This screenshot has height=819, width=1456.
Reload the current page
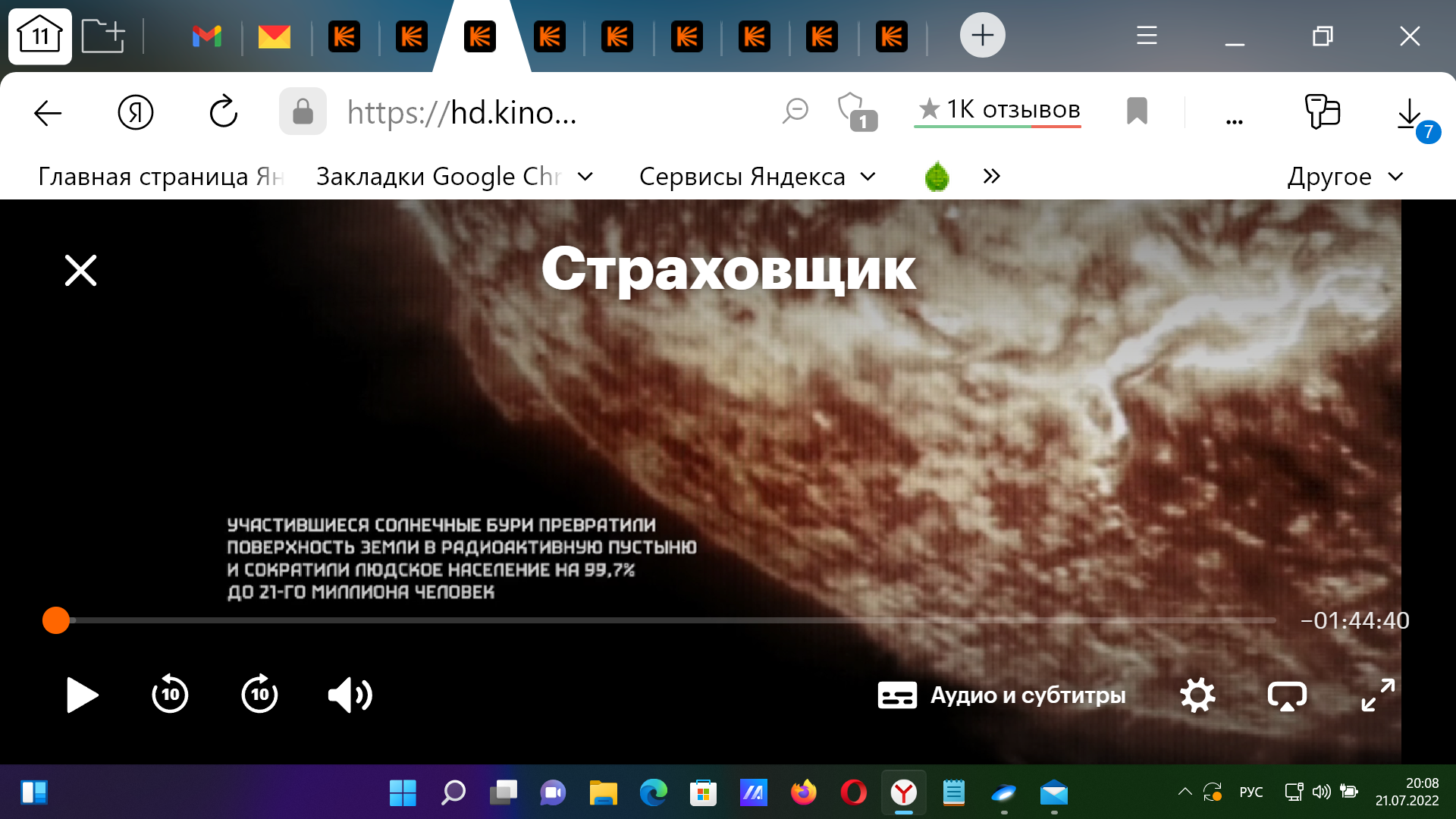223,112
